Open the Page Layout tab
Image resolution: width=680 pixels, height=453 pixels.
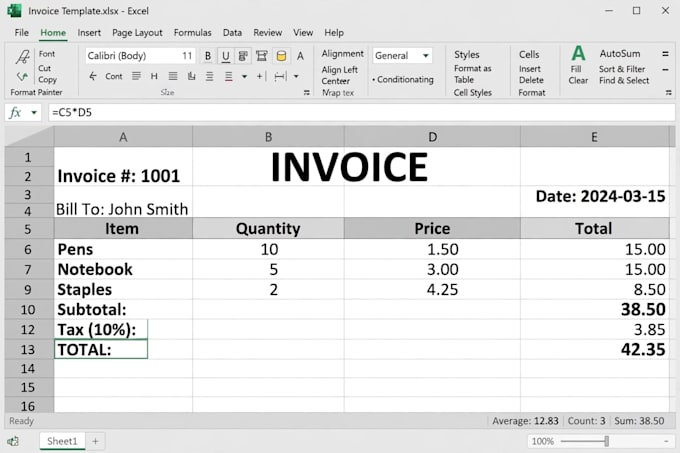[x=137, y=33]
